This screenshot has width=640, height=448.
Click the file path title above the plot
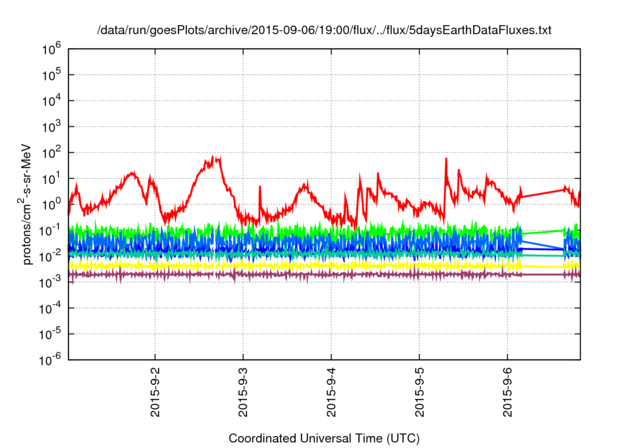click(x=324, y=30)
